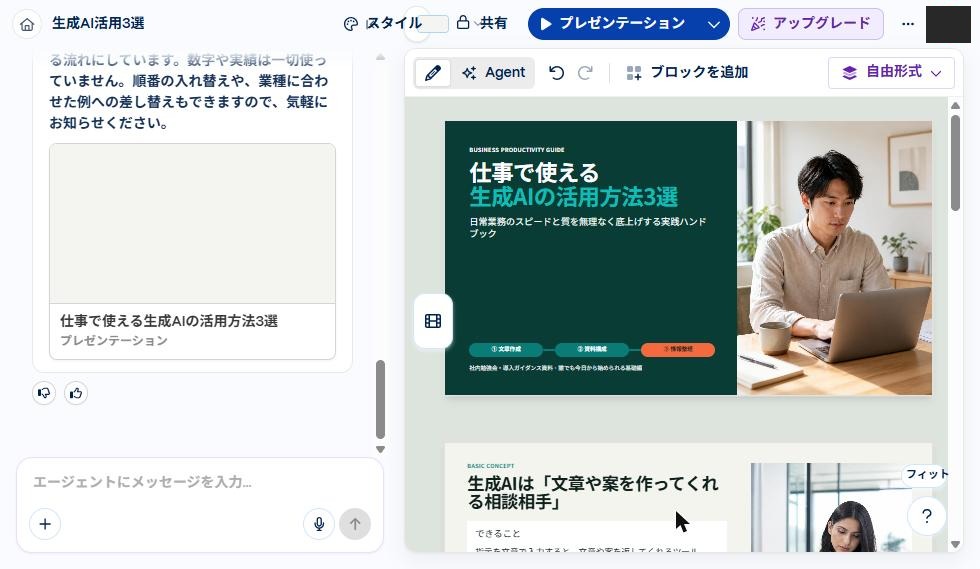980x569 pixels.
Task: Select the green heading 生成AIの活用方法3選
Action: click(x=573, y=197)
